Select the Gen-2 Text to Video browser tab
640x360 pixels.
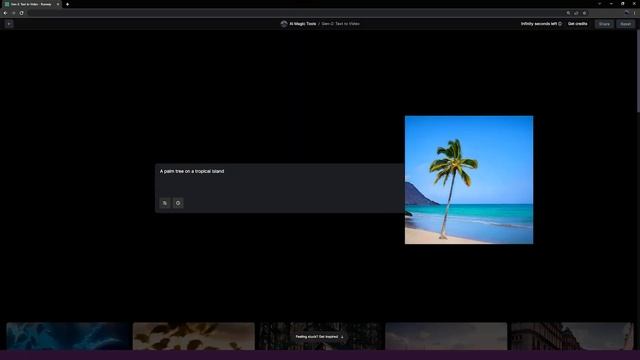tap(31, 4)
